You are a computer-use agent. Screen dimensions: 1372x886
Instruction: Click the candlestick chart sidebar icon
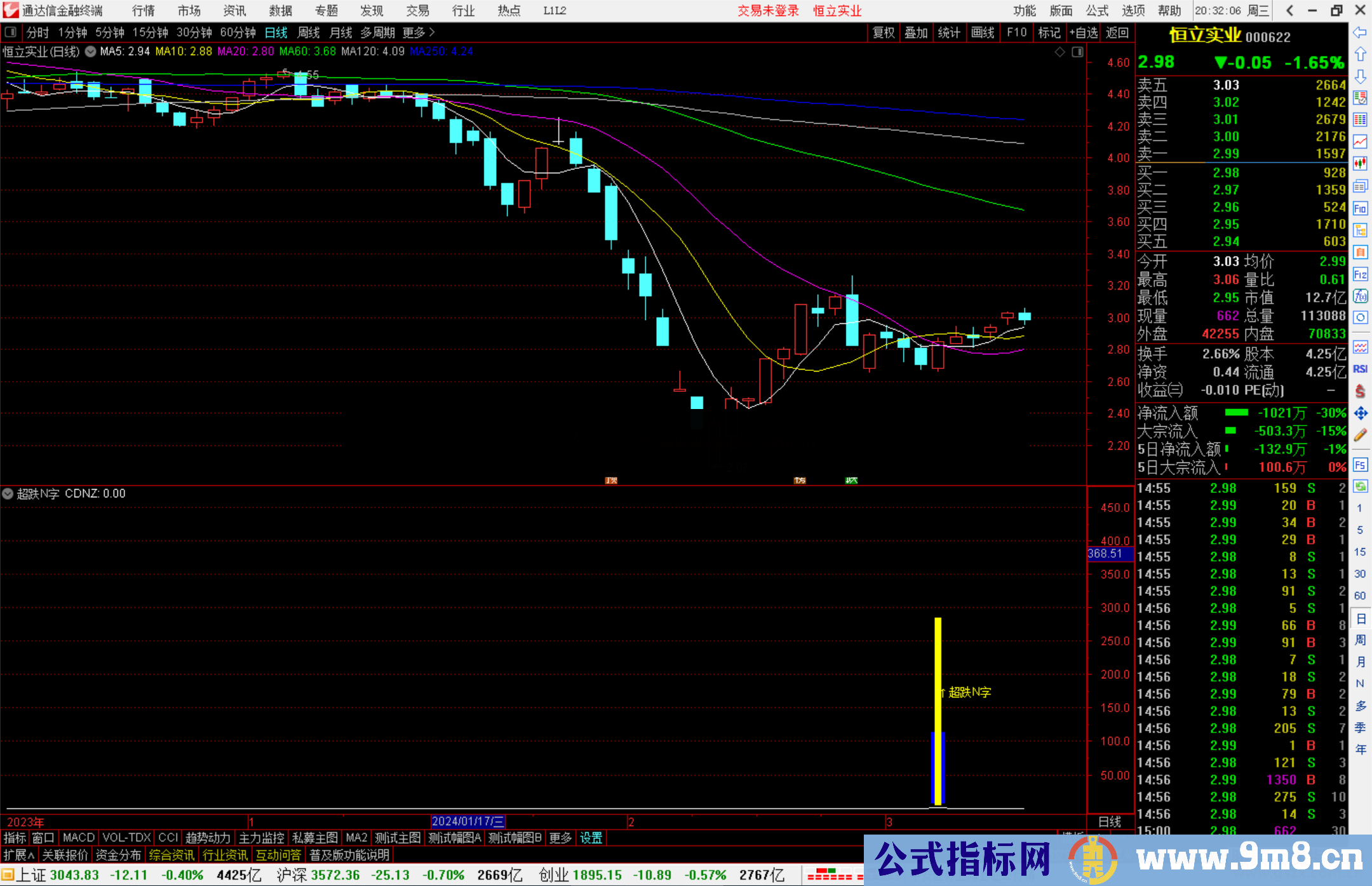1360,164
